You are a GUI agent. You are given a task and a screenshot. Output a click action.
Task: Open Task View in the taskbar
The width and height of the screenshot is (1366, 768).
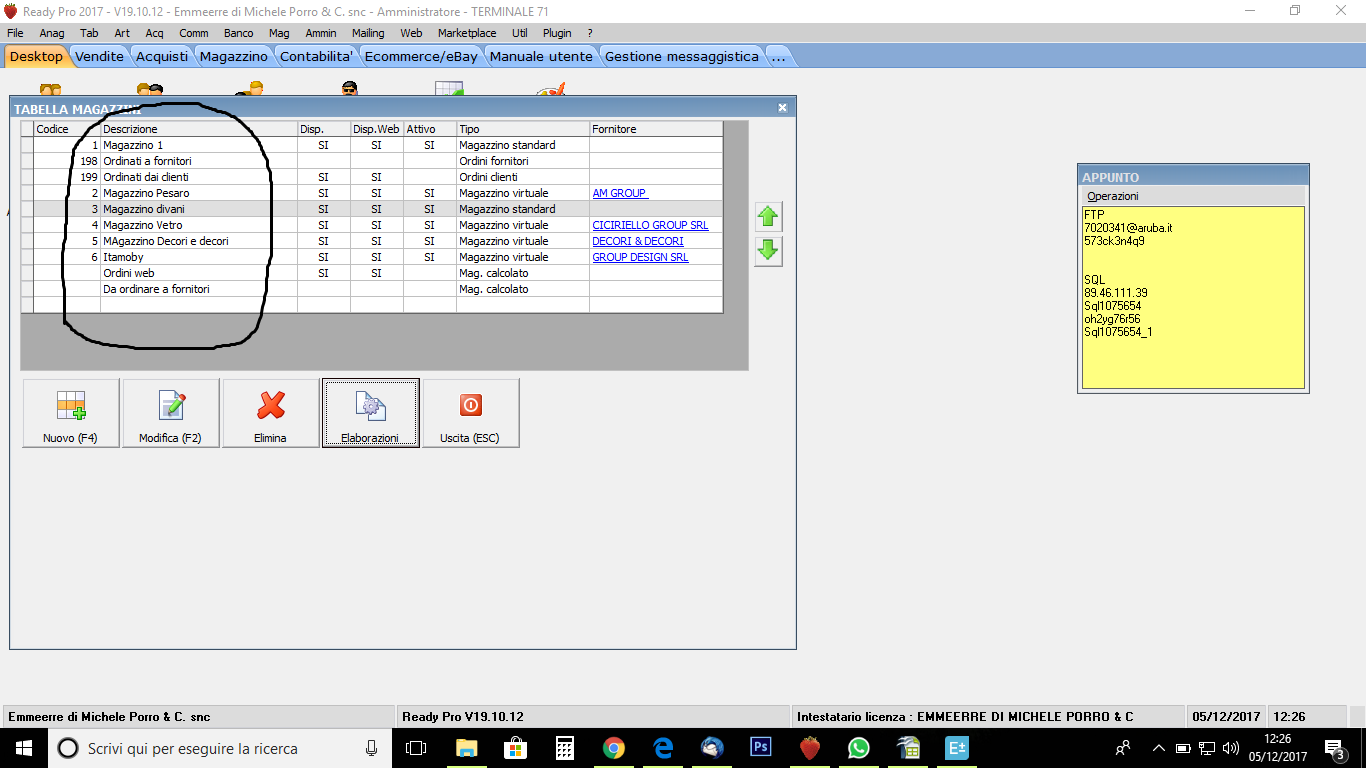(416, 747)
